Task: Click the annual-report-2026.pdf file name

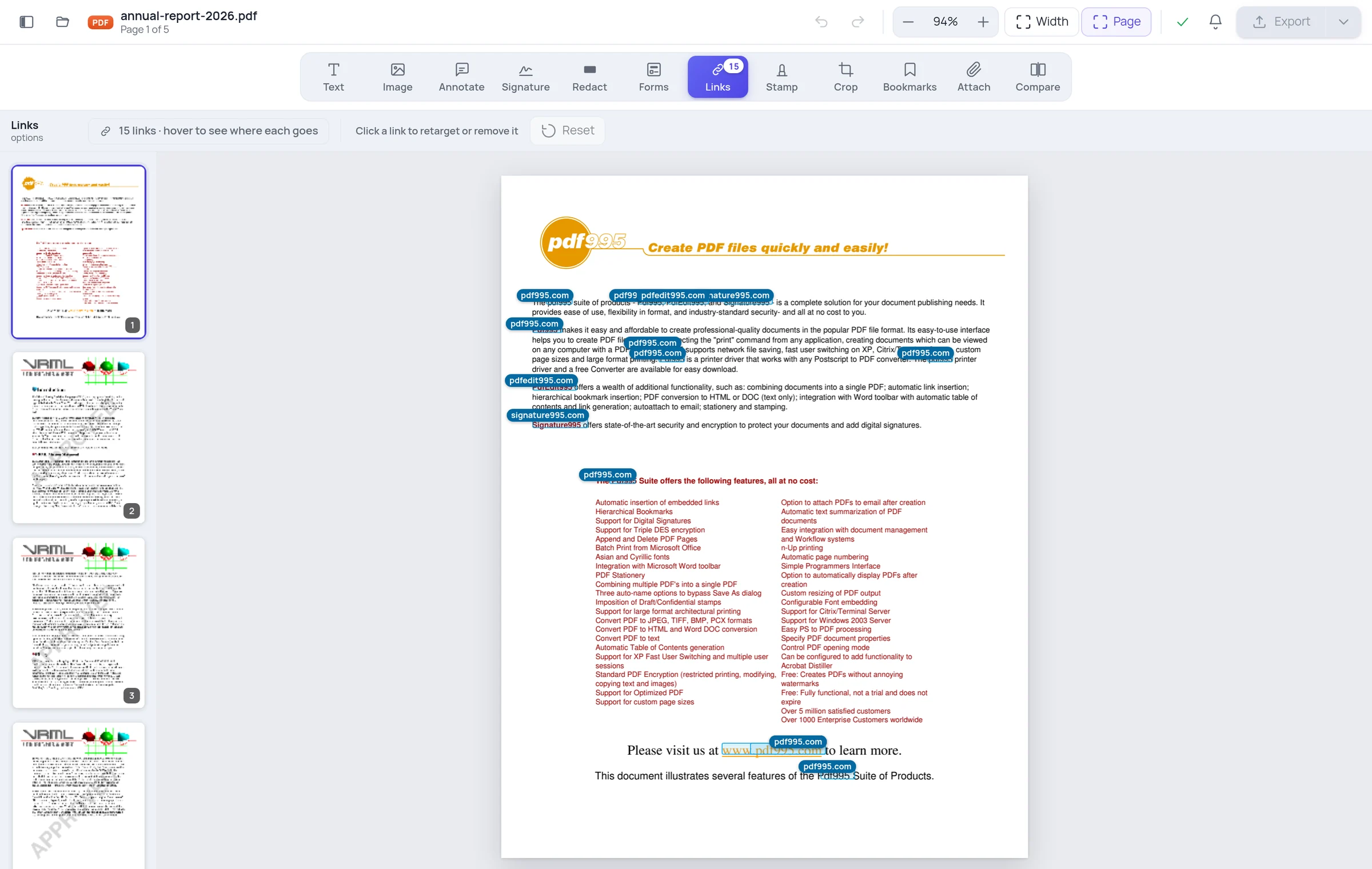Action: click(189, 16)
